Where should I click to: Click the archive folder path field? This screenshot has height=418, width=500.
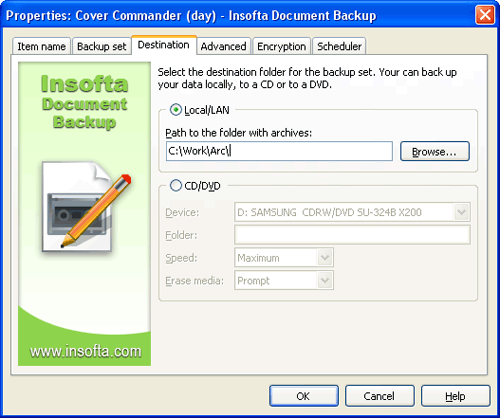279,151
